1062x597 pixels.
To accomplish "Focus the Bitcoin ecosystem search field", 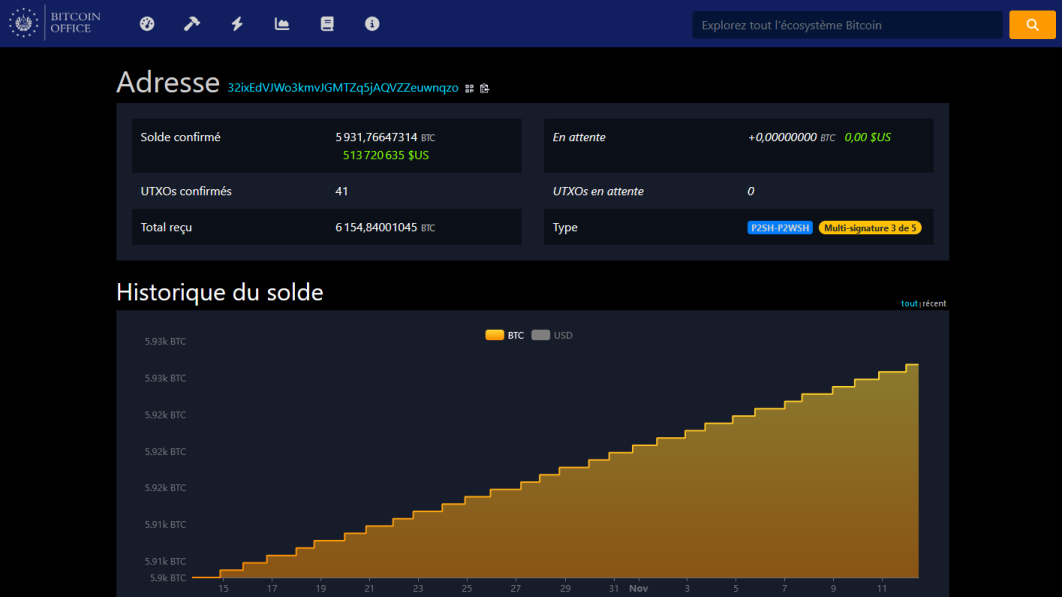I will [847, 25].
